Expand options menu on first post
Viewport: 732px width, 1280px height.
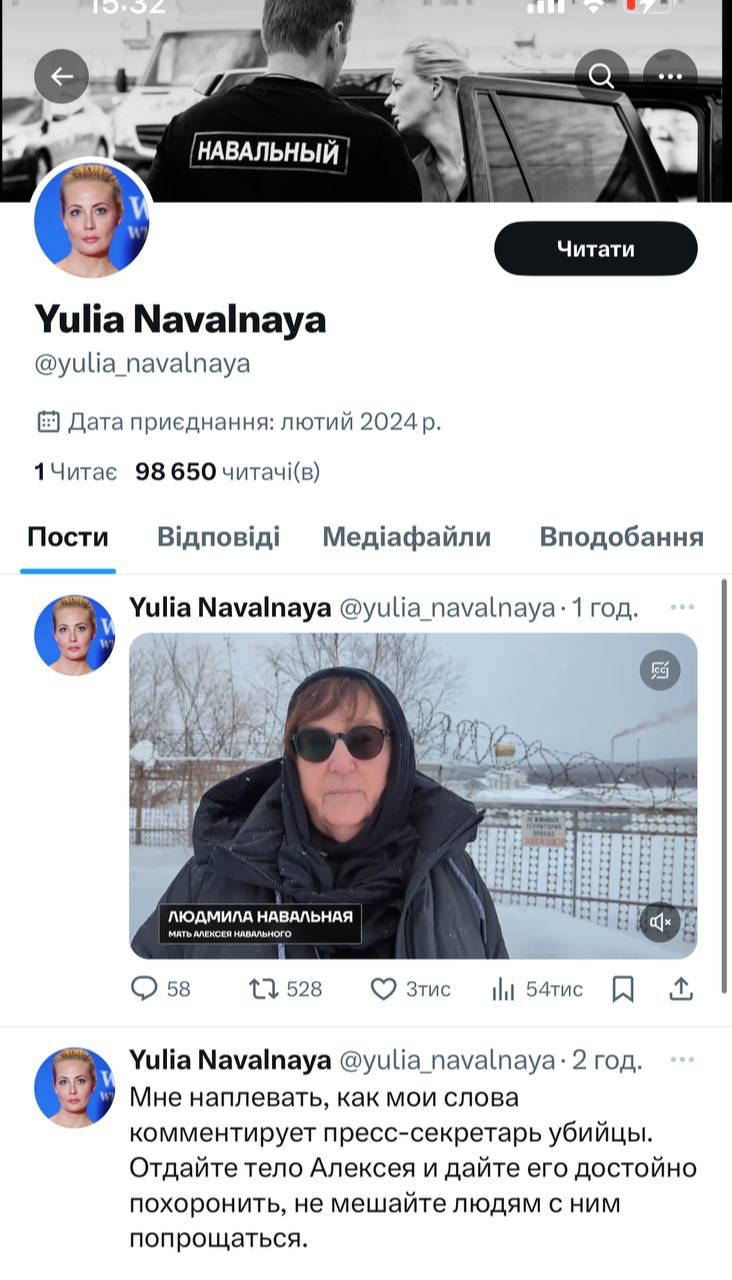pos(682,607)
